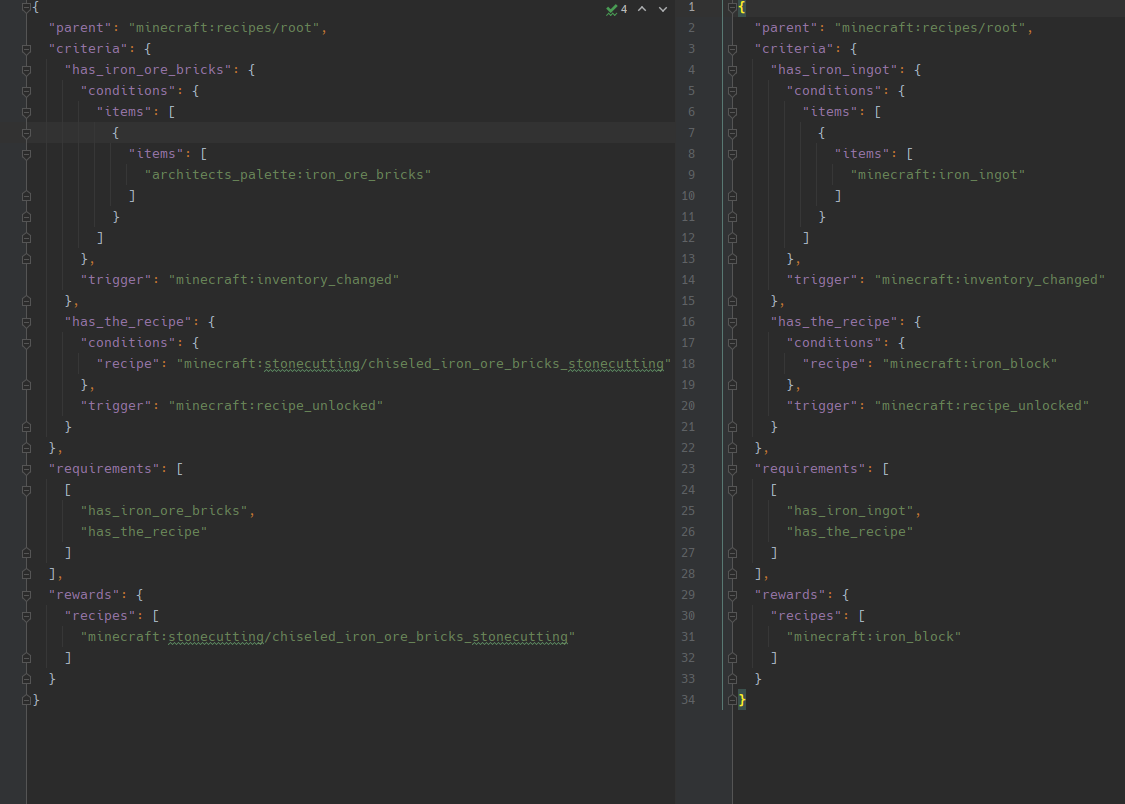This screenshot has height=804, width=1125.
Task: Click line number 14 in gutter
Action: click(688, 280)
